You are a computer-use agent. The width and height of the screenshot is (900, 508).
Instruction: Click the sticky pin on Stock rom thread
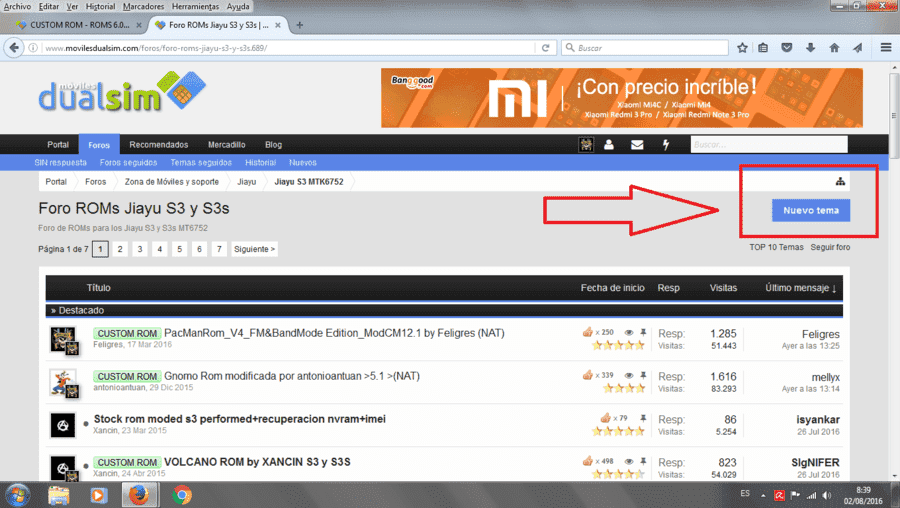point(643,418)
